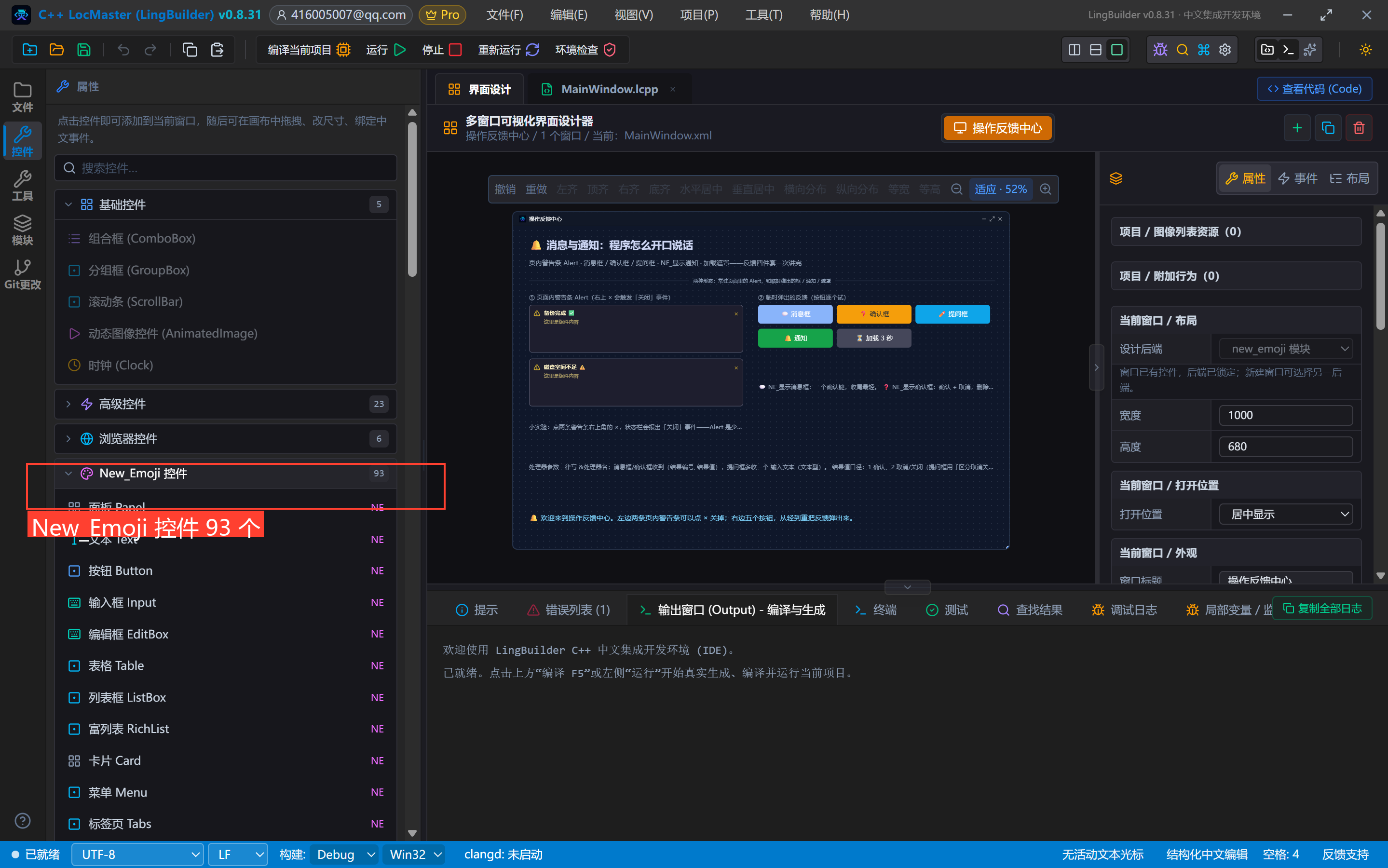Click the save icon in toolbar
This screenshot has height=868, width=1388.
[x=84, y=50]
